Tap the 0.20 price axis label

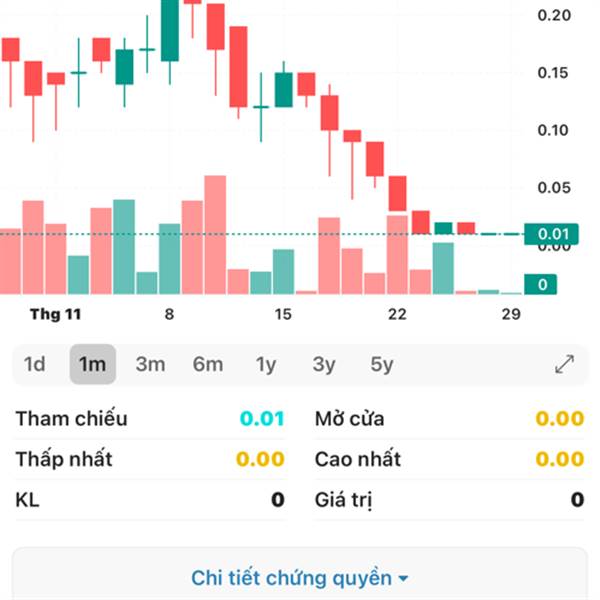click(x=554, y=15)
